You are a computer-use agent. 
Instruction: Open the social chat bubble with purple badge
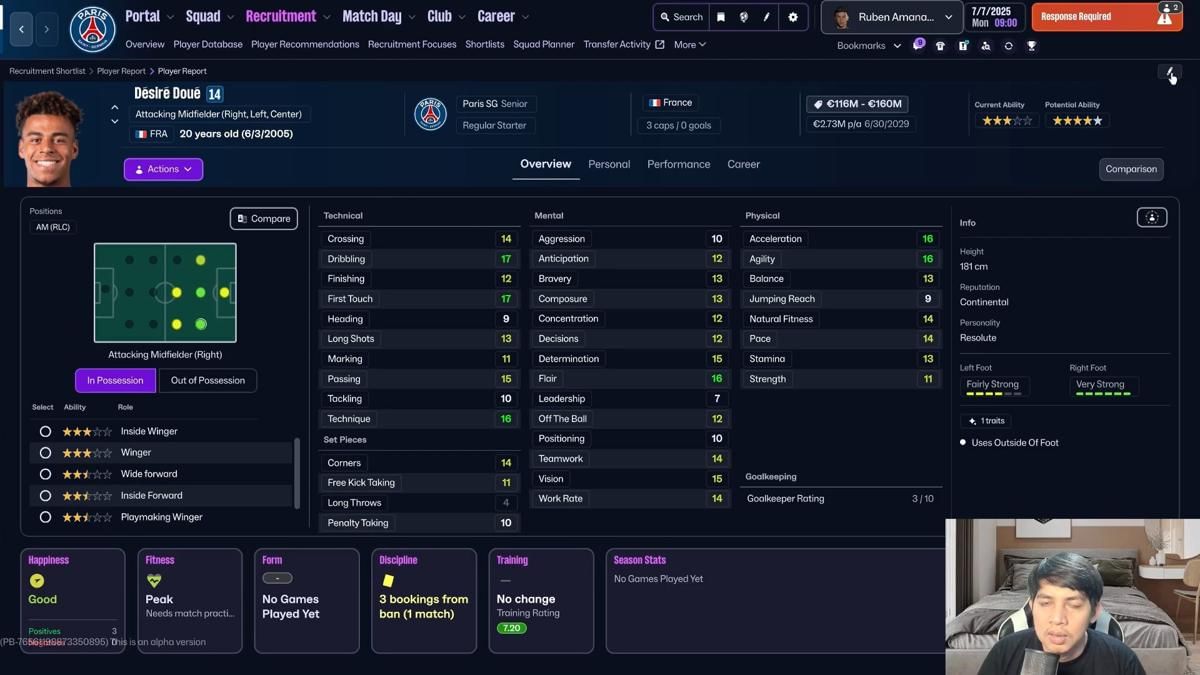[919, 45]
